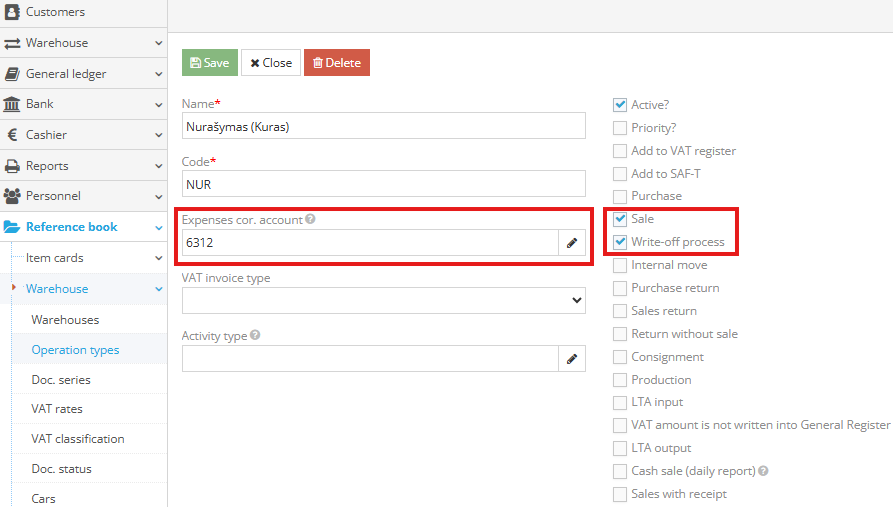Viewport: 893px width, 507px height.
Task: Enable the Add to VAT register checkbox
Action: [x=620, y=151]
